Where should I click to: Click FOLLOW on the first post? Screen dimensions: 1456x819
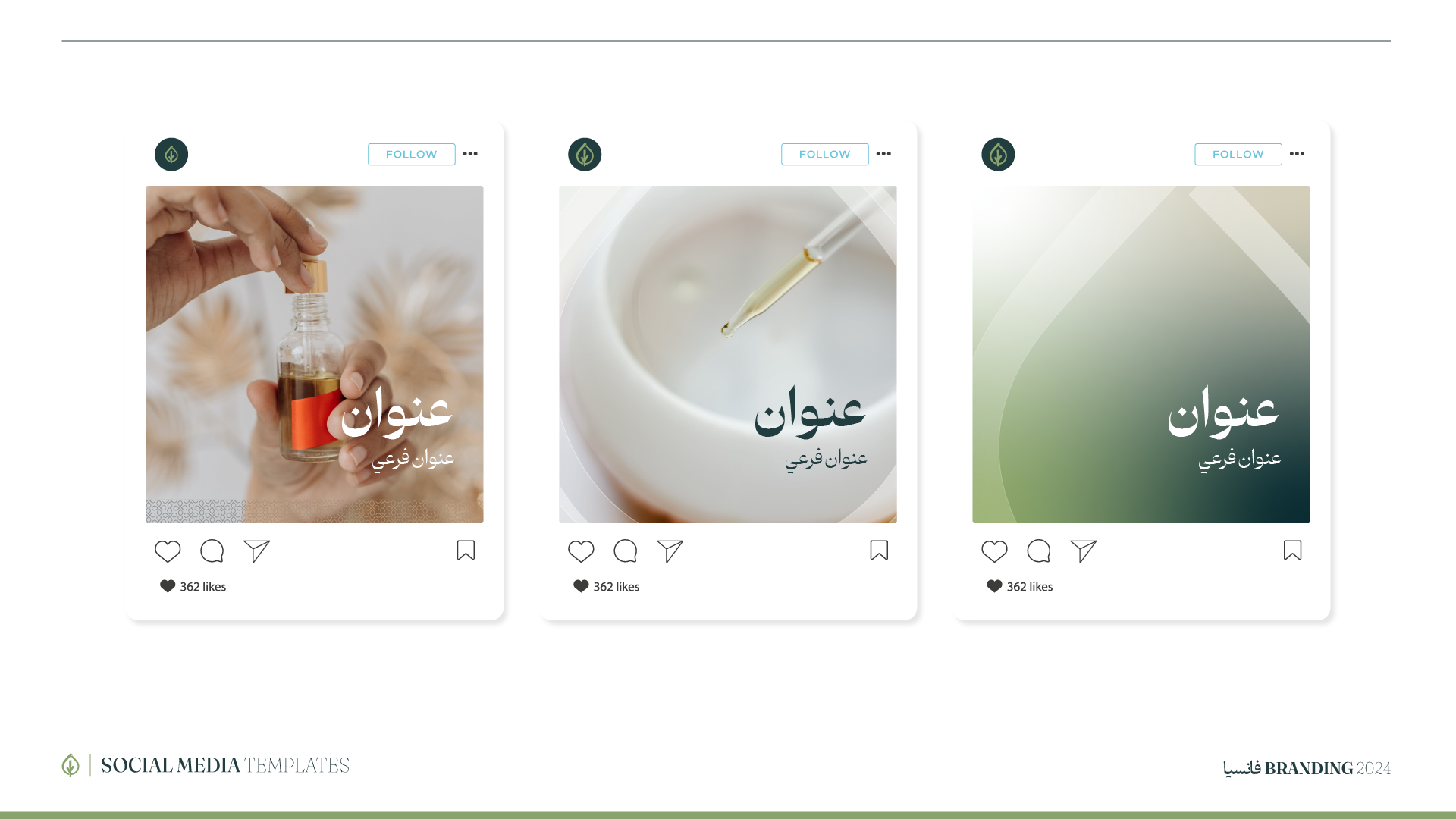pos(412,154)
